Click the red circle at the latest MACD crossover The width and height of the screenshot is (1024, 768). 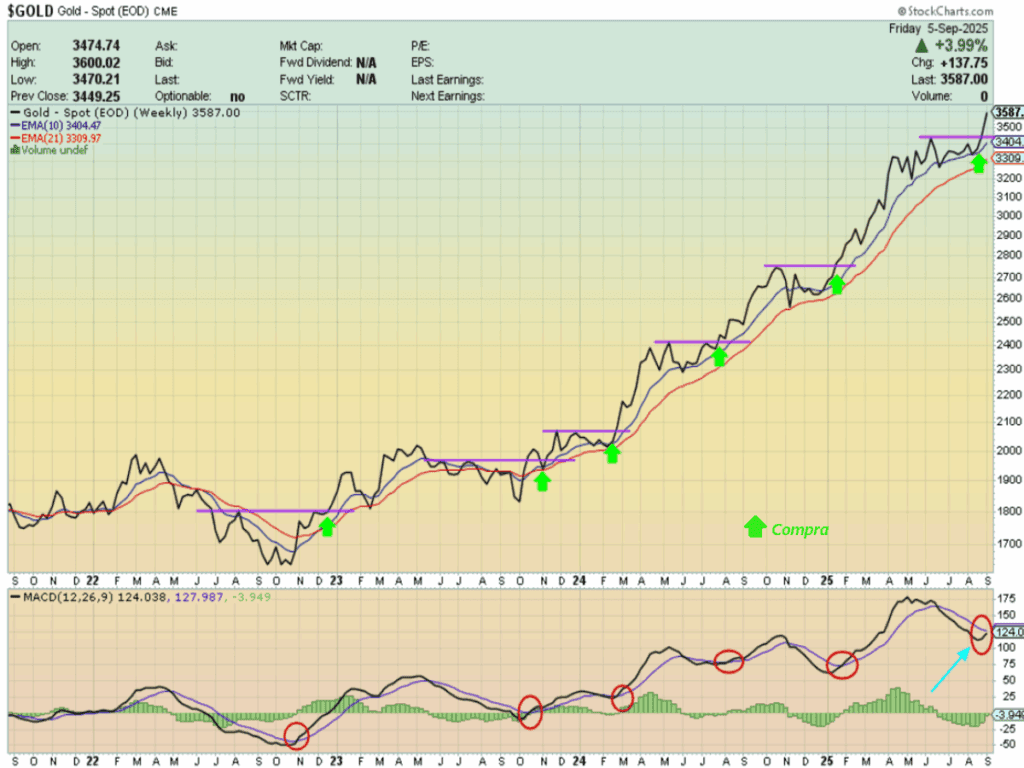[981, 635]
